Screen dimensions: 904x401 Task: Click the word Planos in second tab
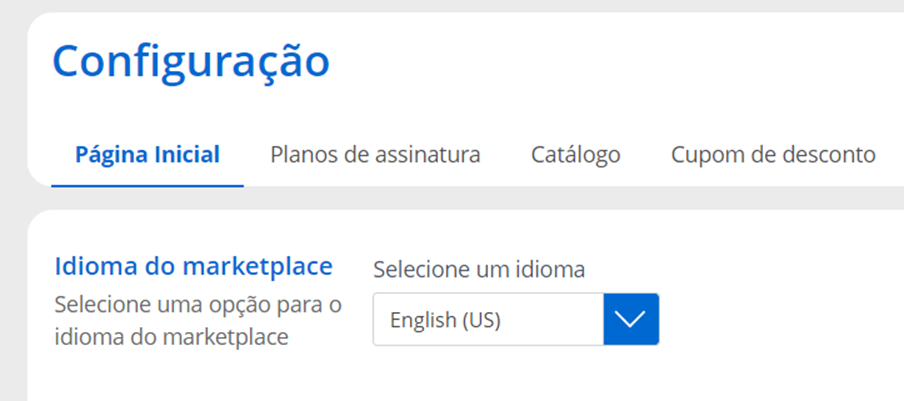pos(303,155)
